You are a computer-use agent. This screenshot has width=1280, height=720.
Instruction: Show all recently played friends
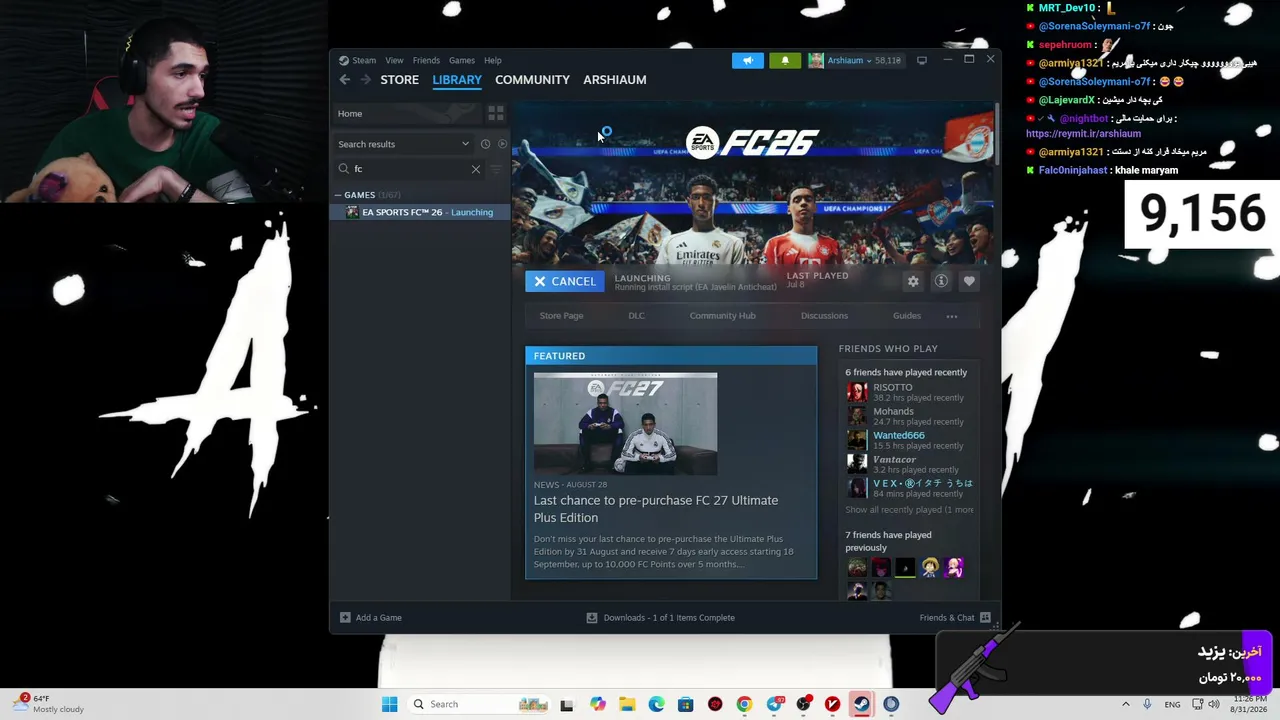pos(909,510)
